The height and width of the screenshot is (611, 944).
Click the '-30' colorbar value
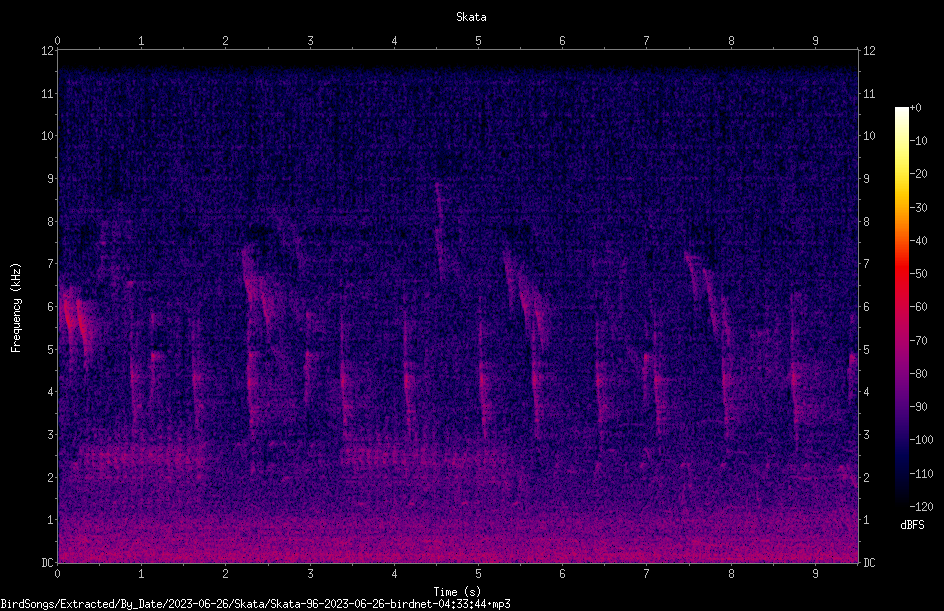coord(919,207)
